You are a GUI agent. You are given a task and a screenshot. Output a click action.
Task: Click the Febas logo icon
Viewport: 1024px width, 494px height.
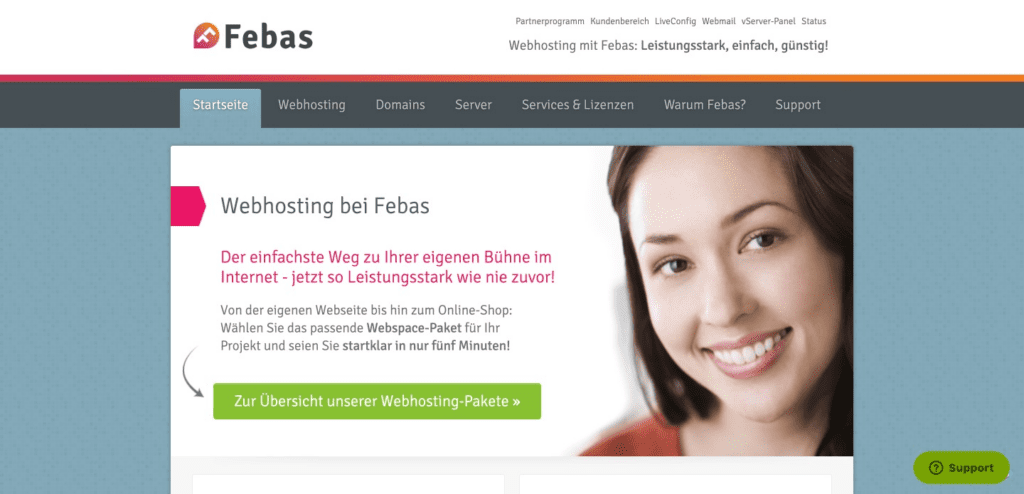coord(206,35)
